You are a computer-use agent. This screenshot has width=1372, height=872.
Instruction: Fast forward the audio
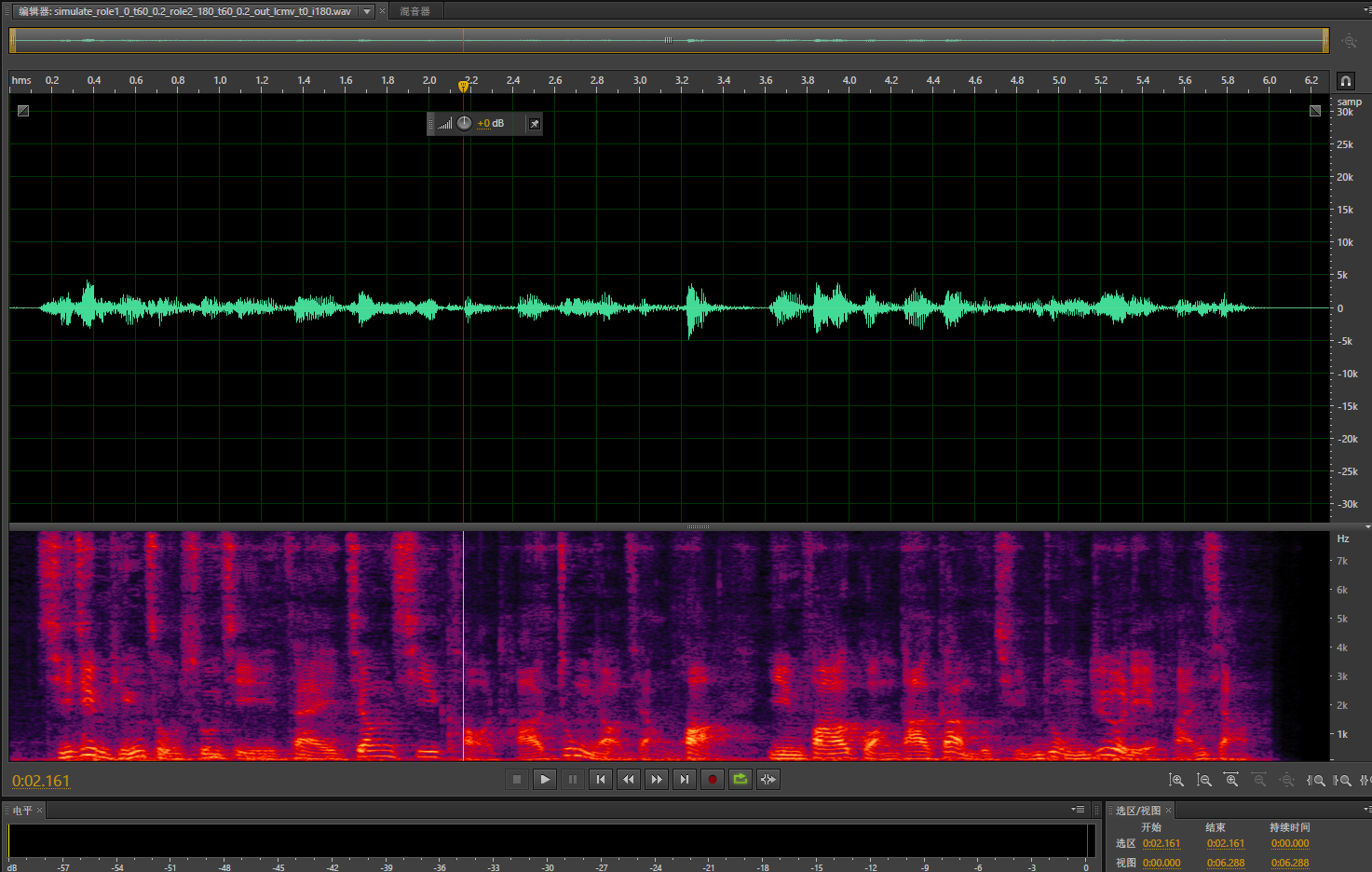(657, 780)
